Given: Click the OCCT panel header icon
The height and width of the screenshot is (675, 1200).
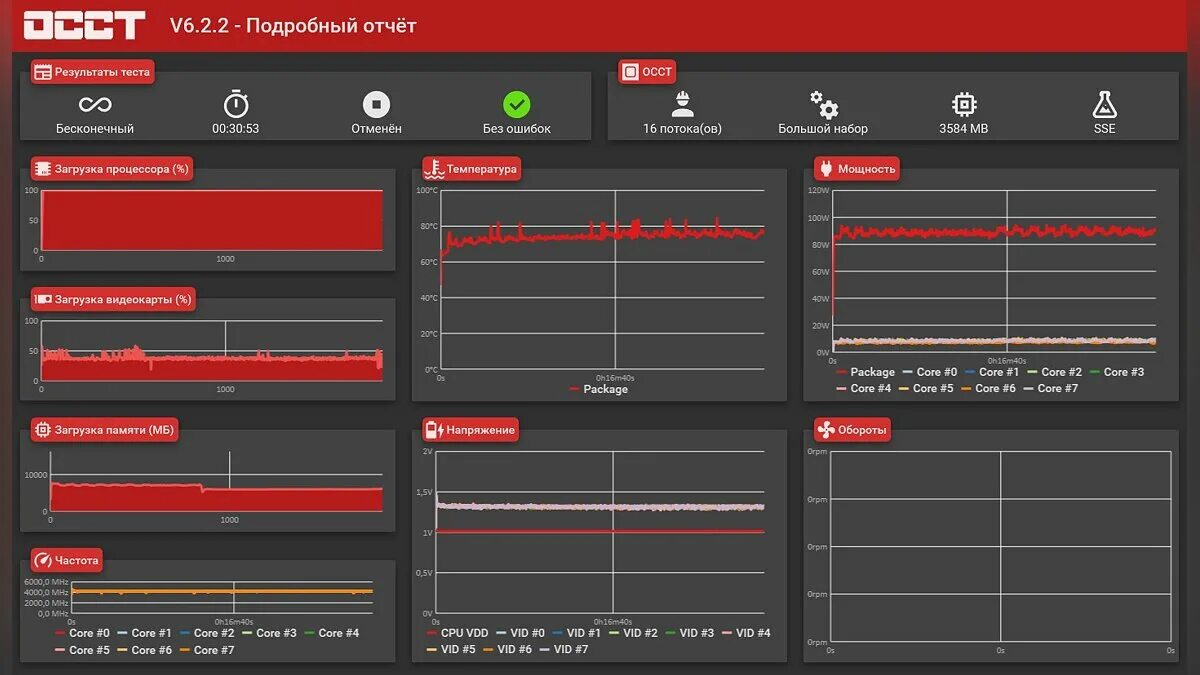Looking at the screenshot, I should [630, 72].
